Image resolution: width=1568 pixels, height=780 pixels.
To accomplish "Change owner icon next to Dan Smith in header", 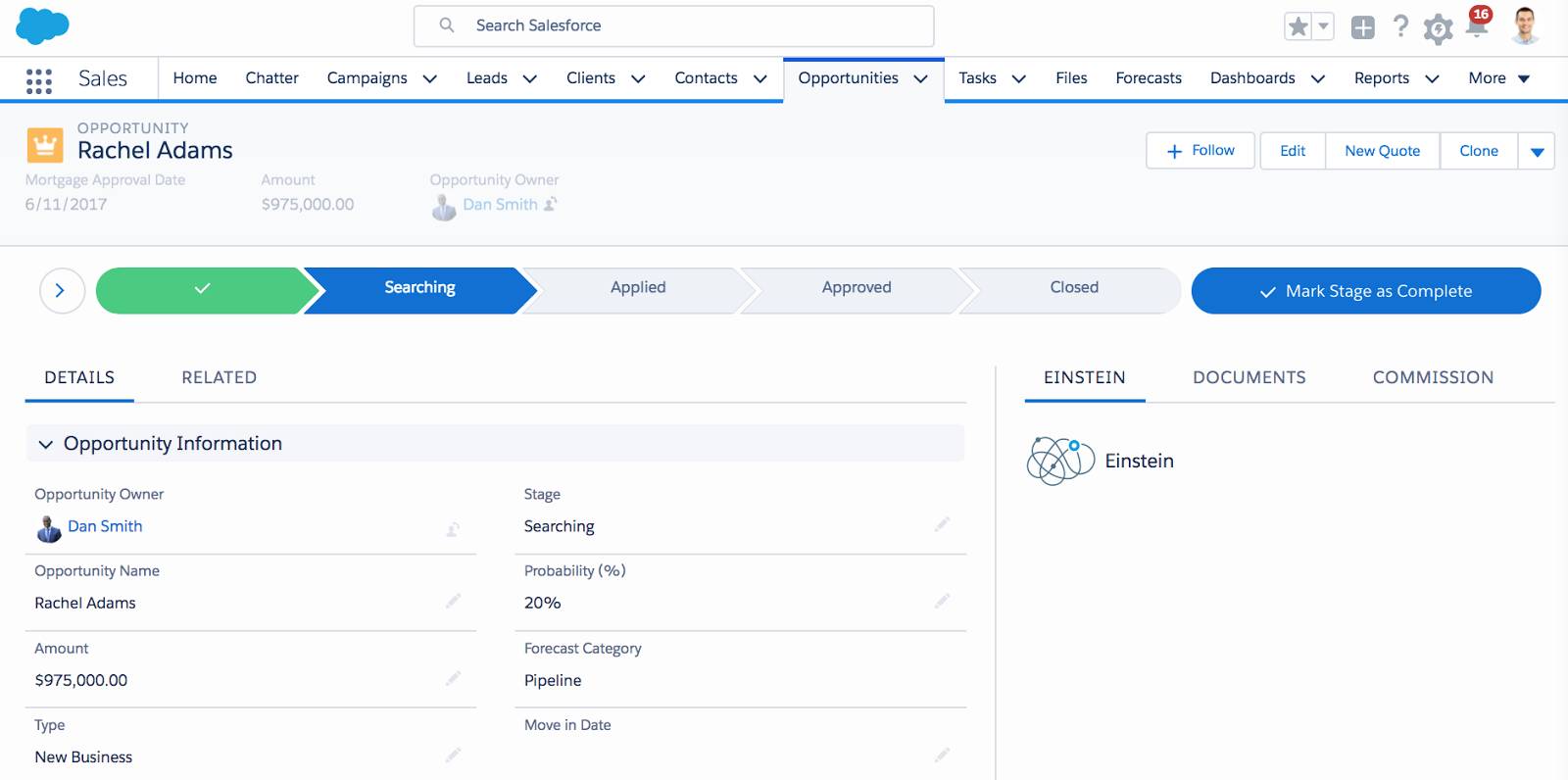I will coord(551,204).
